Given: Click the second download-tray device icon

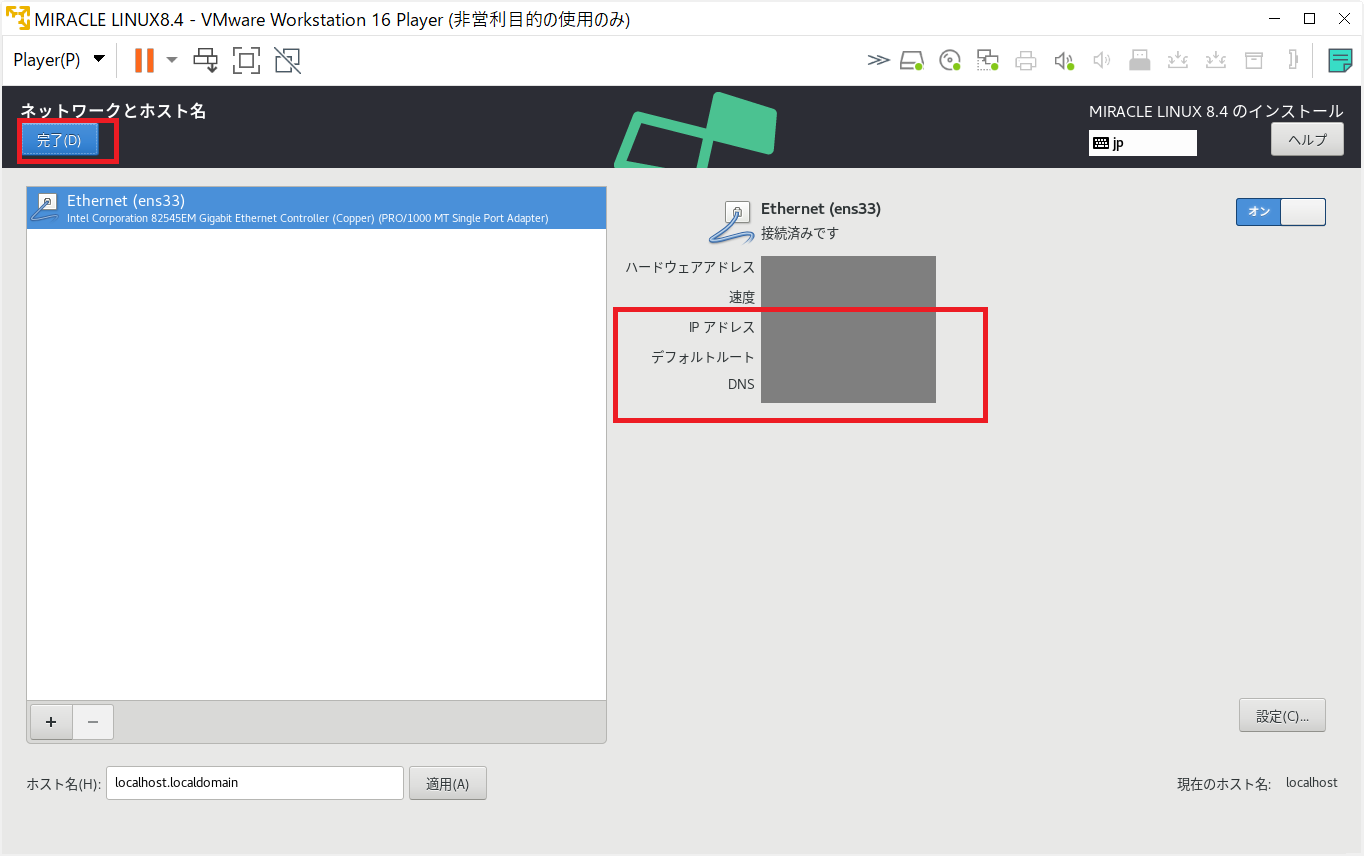Looking at the screenshot, I should pos(1216,60).
